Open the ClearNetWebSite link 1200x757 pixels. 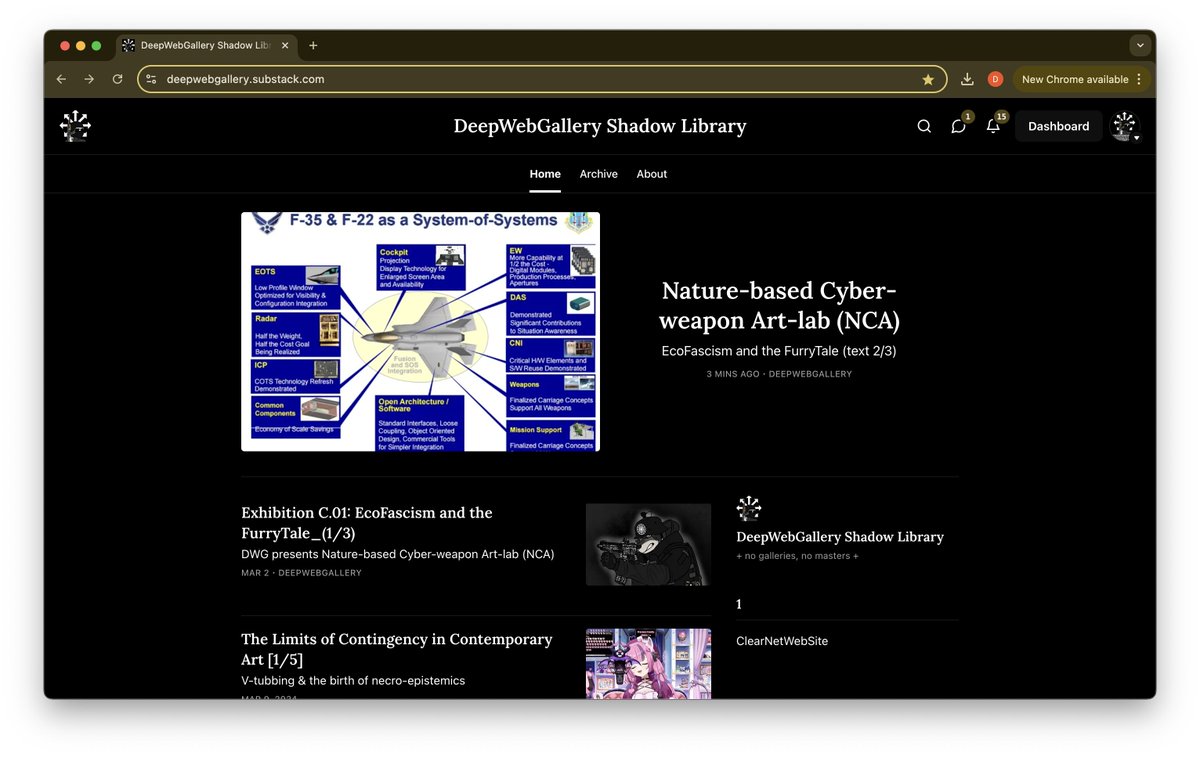pos(782,641)
